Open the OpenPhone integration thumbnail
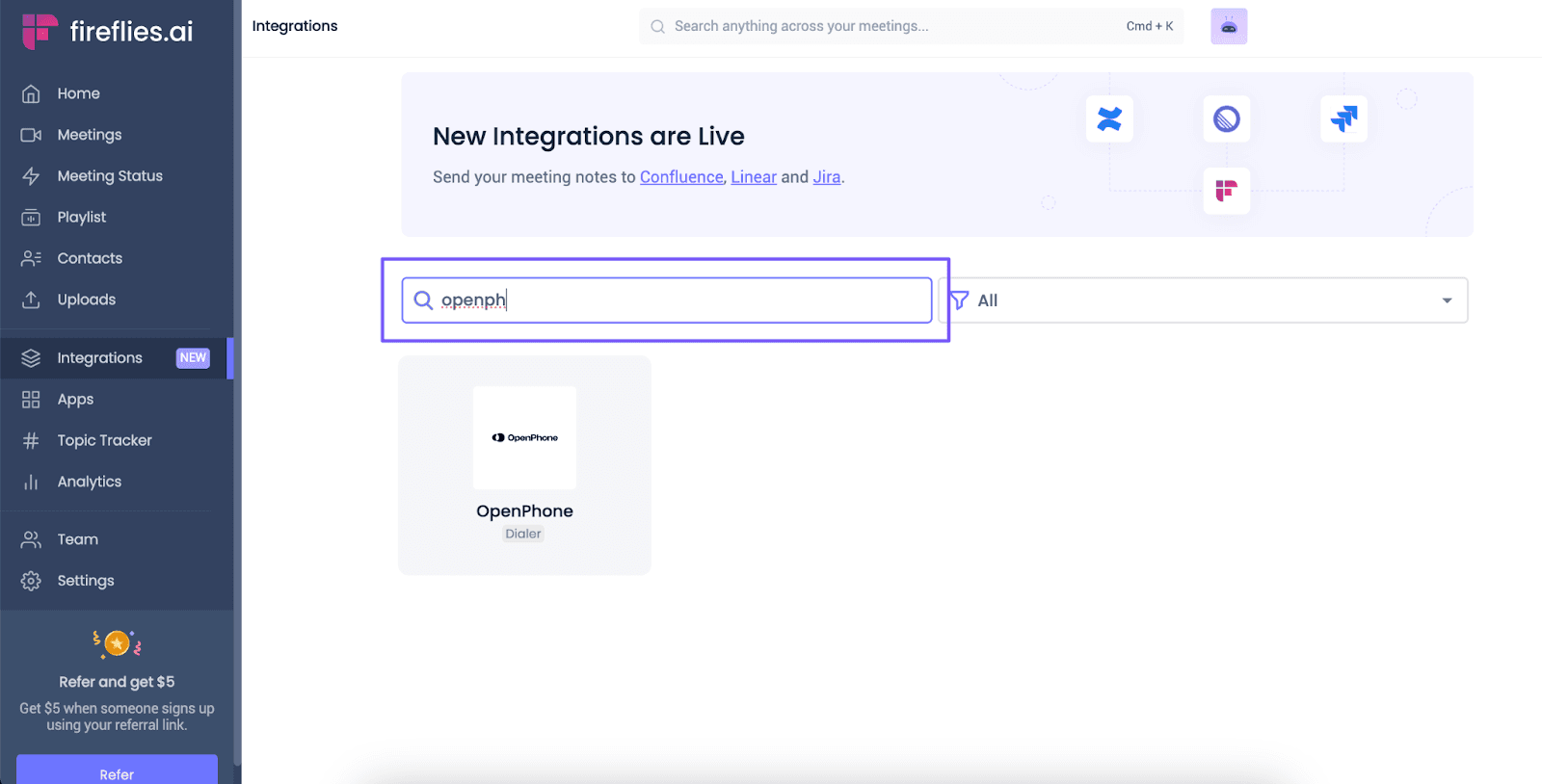1542x784 pixels. pyautogui.click(x=524, y=437)
